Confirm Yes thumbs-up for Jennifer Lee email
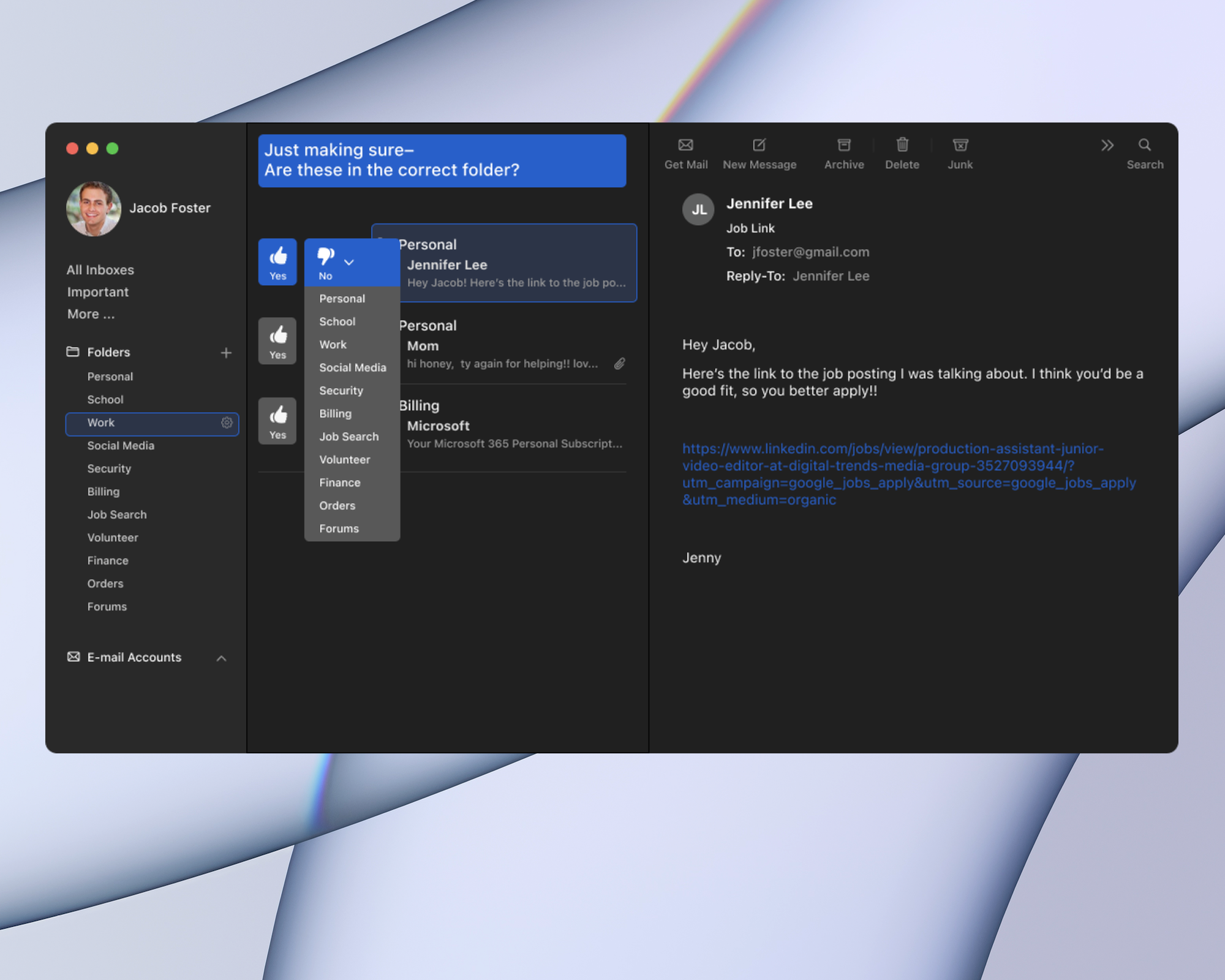 click(277, 262)
